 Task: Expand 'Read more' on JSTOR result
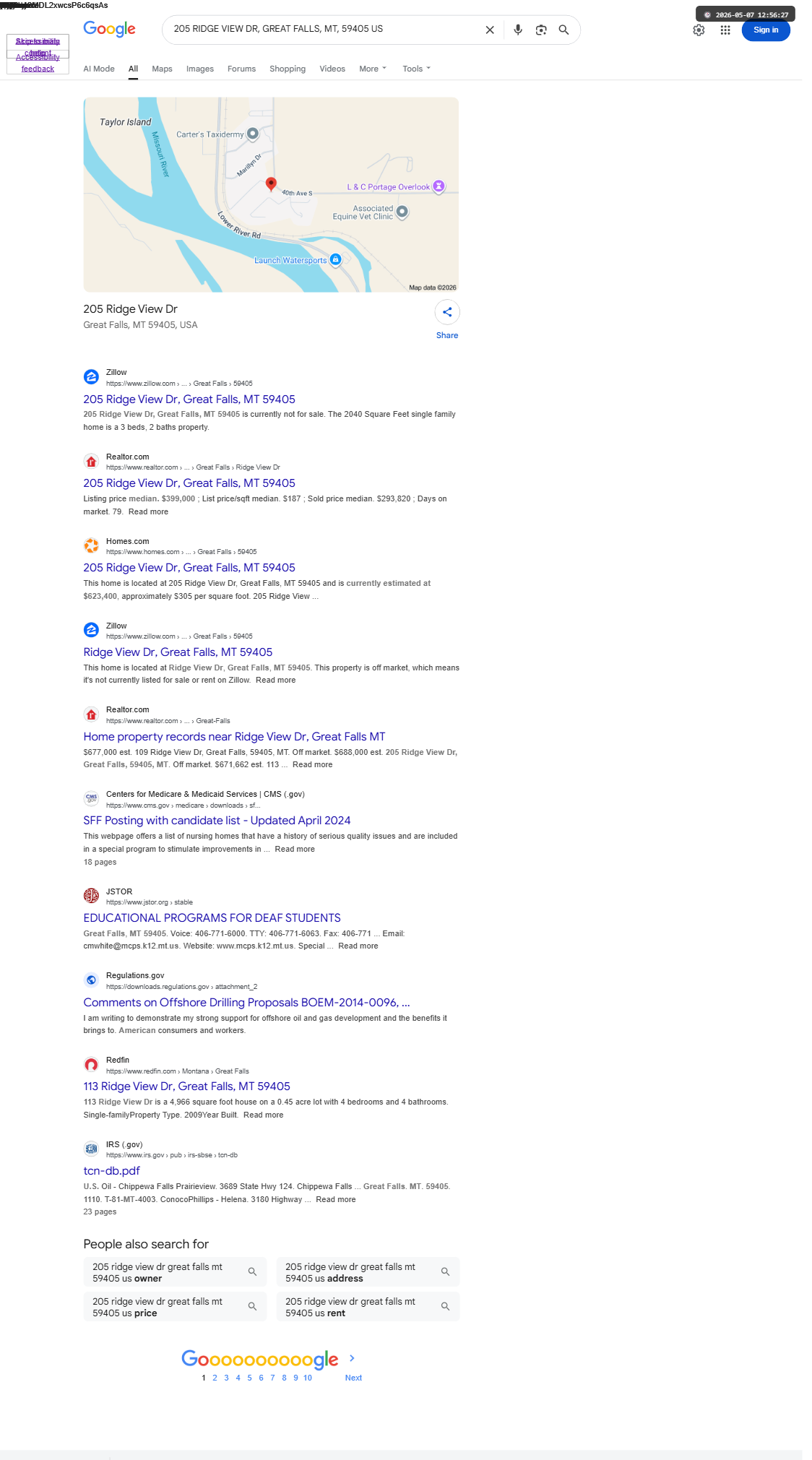click(358, 946)
